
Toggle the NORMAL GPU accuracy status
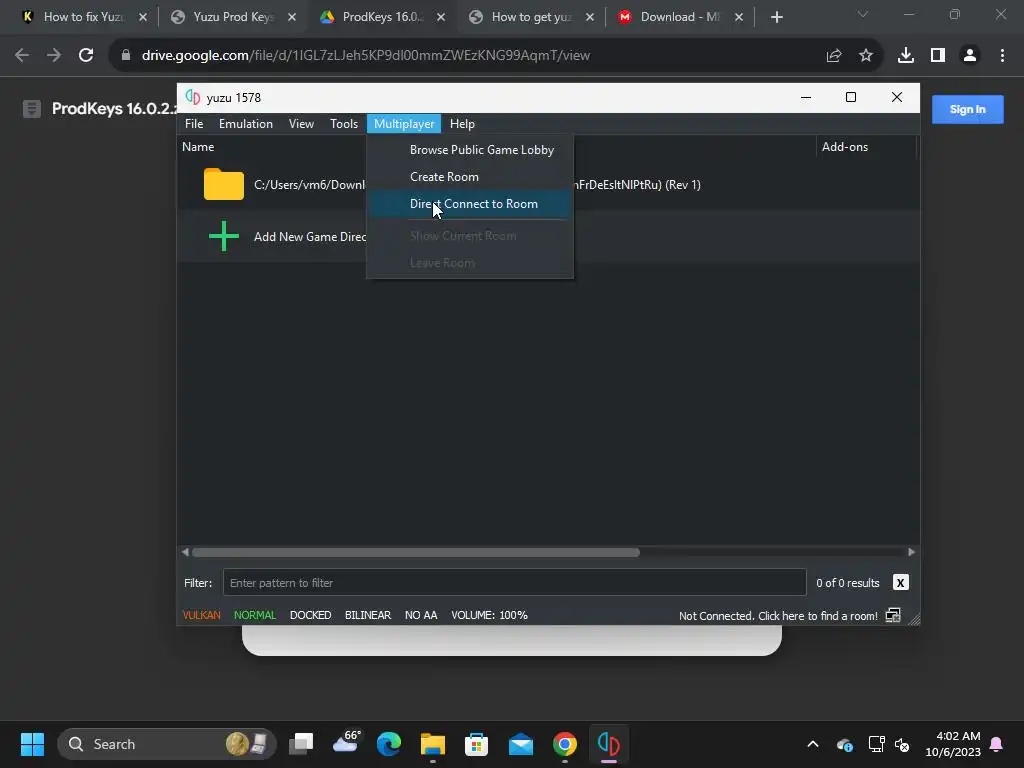255,615
